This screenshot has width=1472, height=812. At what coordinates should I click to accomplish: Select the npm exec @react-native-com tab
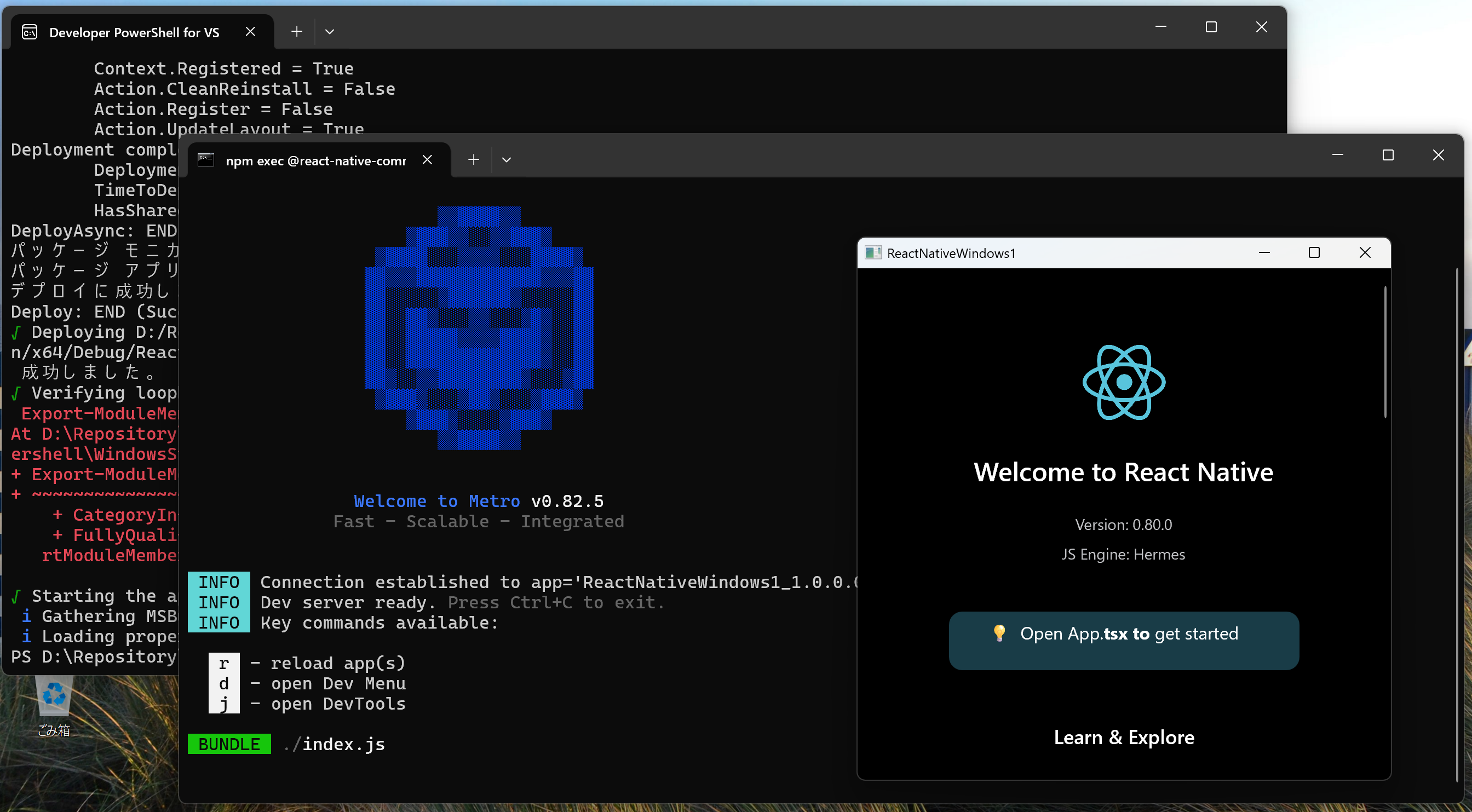[x=315, y=160]
